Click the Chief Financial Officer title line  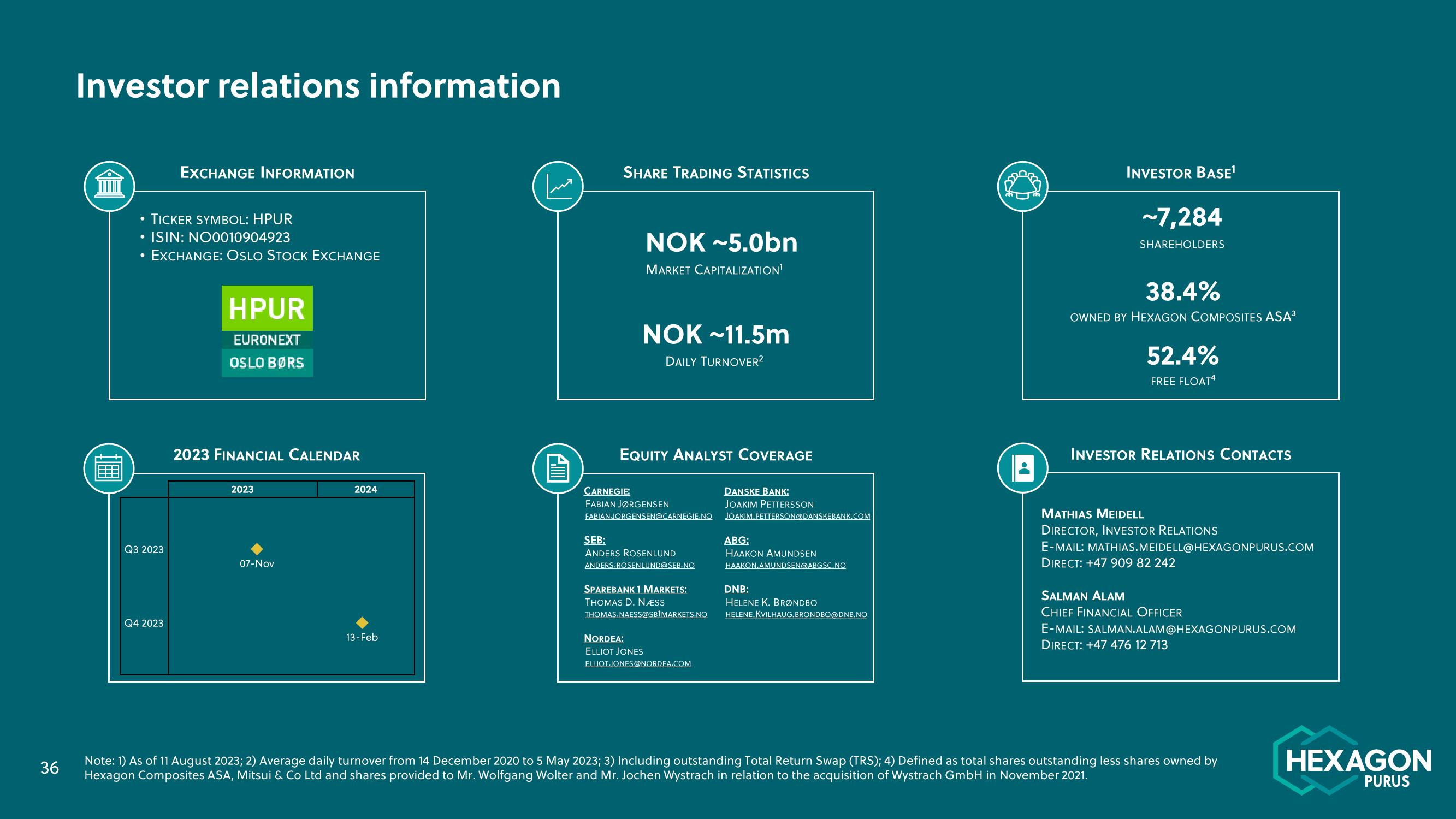click(1111, 613)
